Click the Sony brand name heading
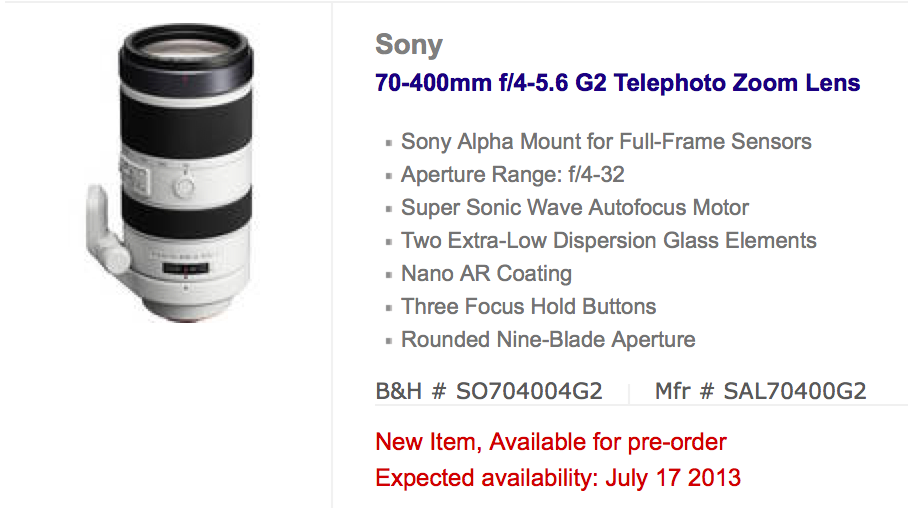This screenshot has height=508, width=908. tap(409, 45)
